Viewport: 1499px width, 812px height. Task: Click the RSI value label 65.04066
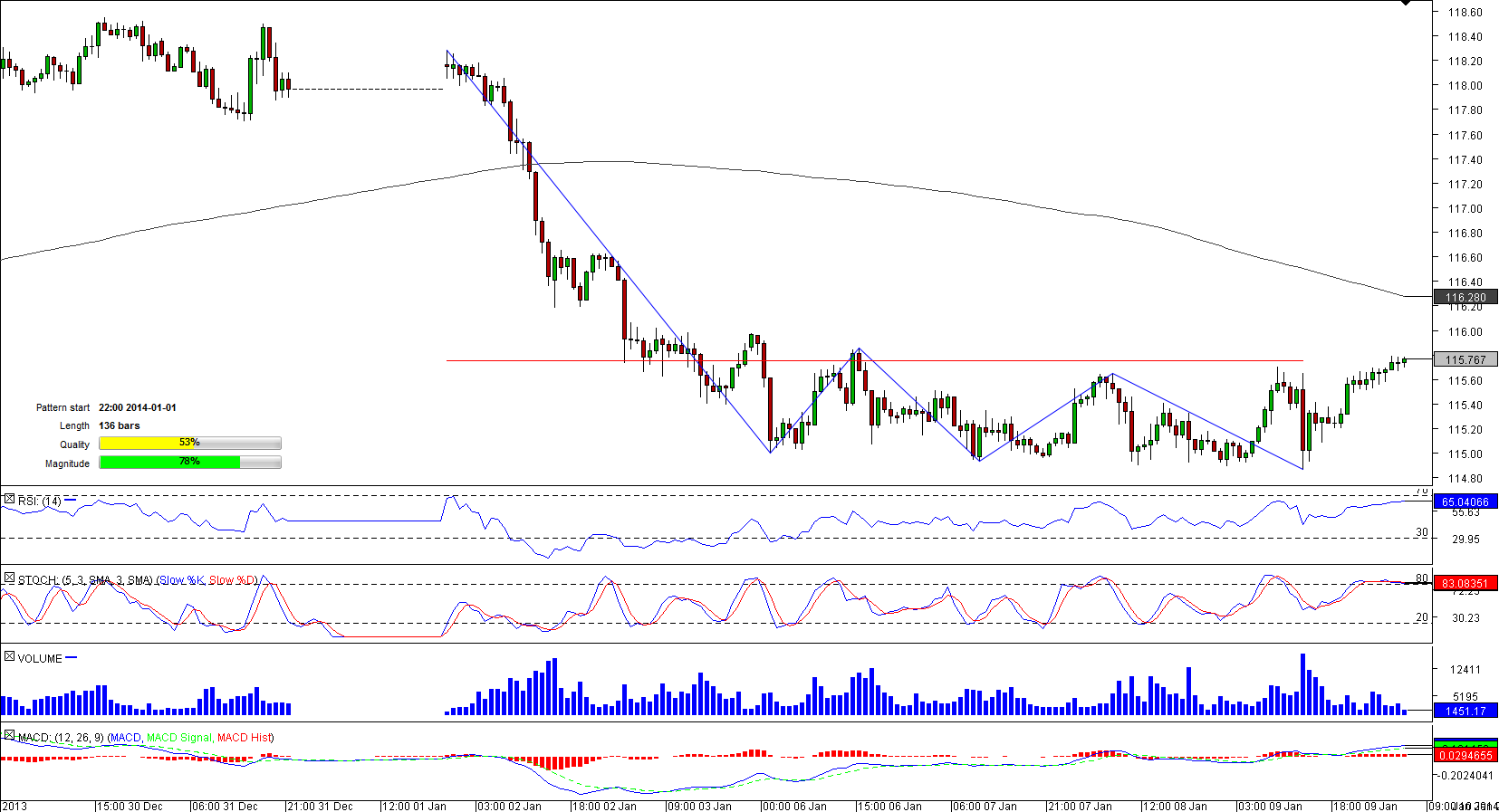[x=1465, y=502]
